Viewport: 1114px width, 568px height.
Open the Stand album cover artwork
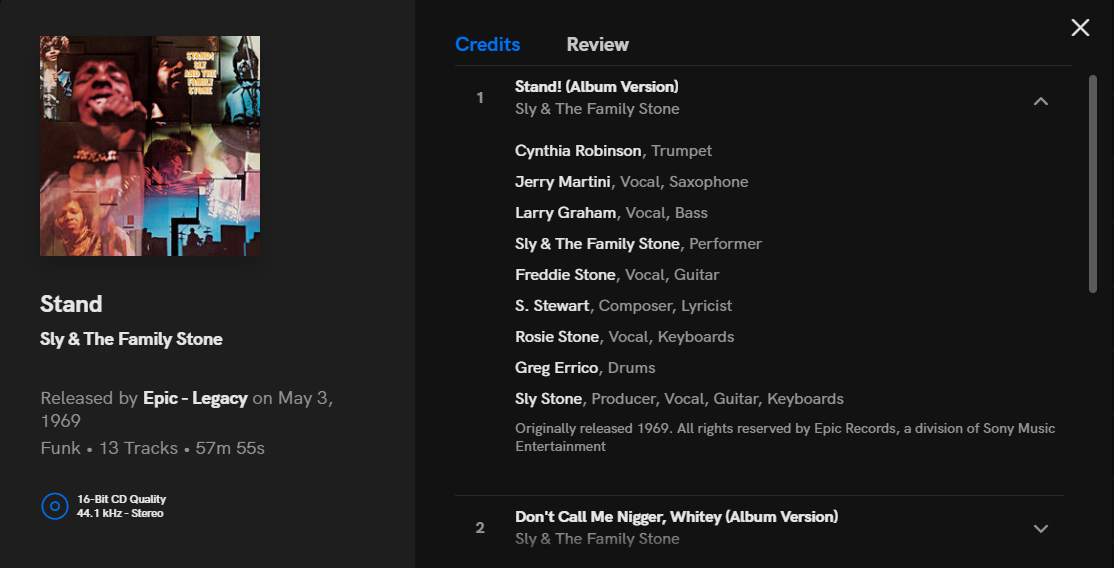150,146
